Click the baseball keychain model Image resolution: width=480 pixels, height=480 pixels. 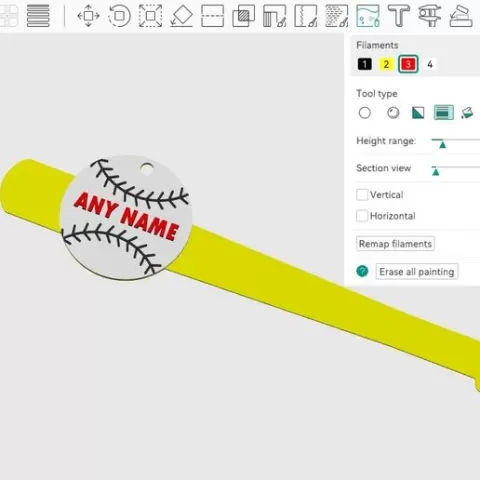click(x=126, y=217)
